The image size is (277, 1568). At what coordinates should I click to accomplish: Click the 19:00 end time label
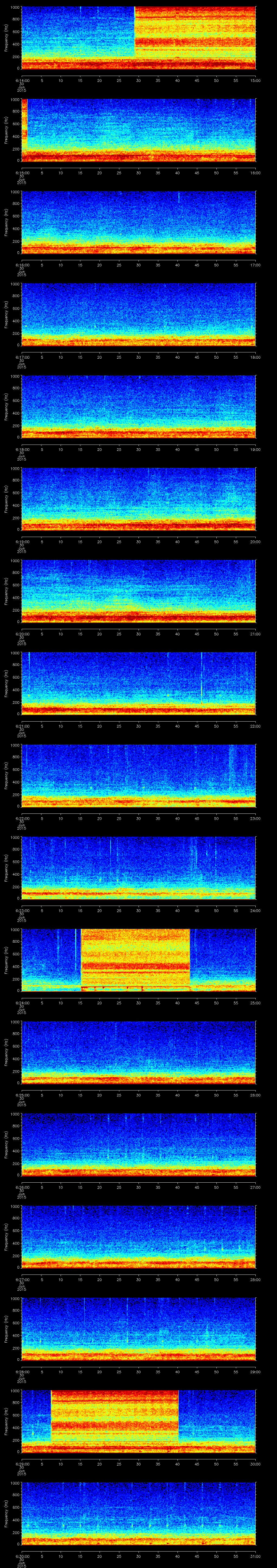256,449
